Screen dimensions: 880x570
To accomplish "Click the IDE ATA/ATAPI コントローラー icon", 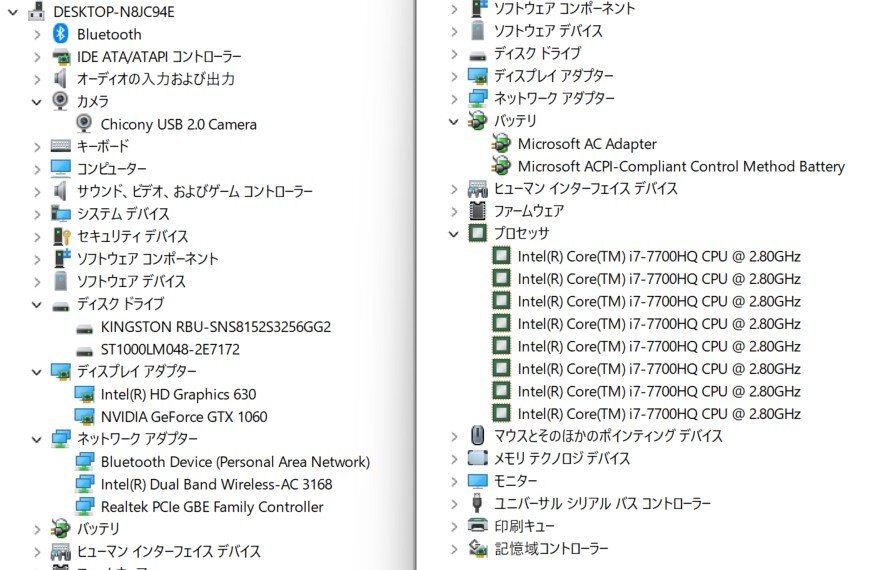I will pyautogui.click(x=61, y=56).
